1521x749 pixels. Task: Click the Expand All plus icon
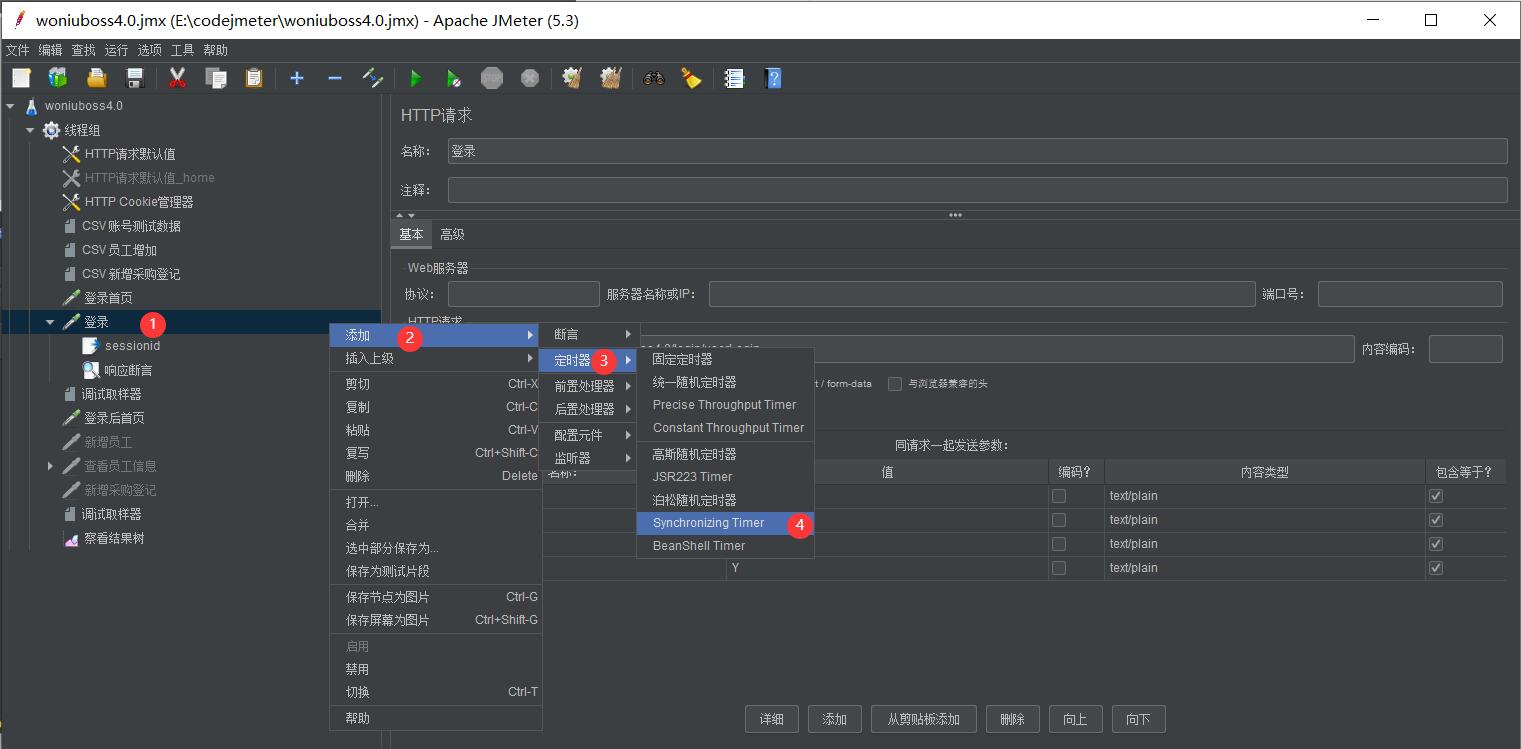tap(297, 78)
